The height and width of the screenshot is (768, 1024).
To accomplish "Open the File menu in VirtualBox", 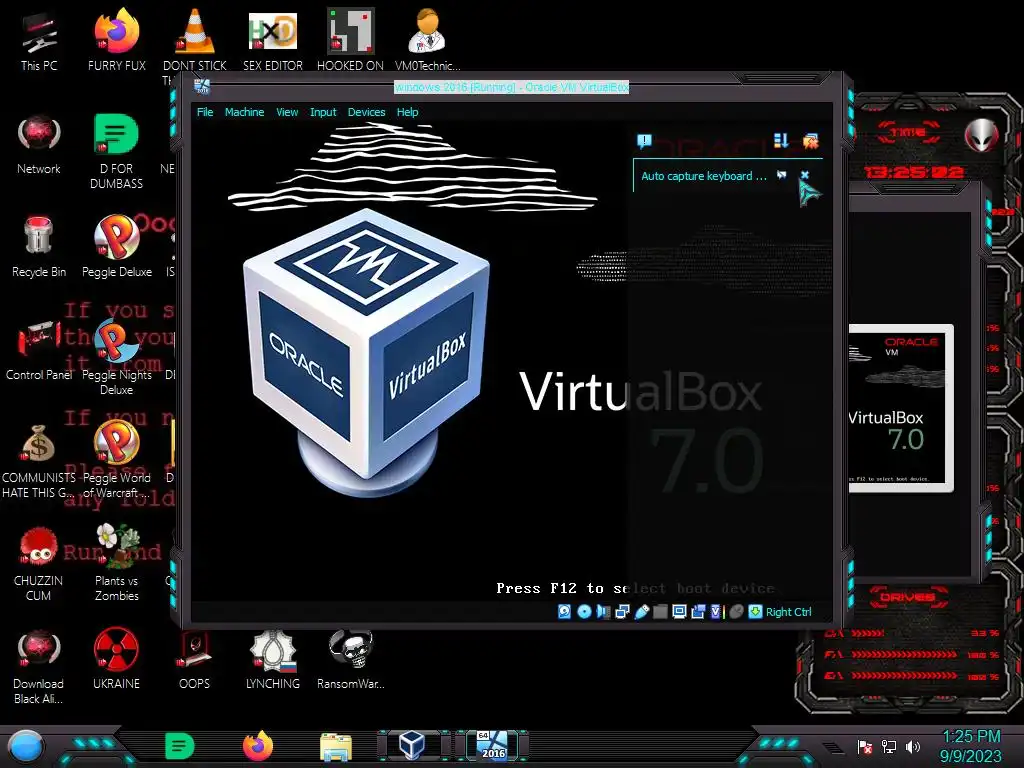I will click(x=205, y=112).
